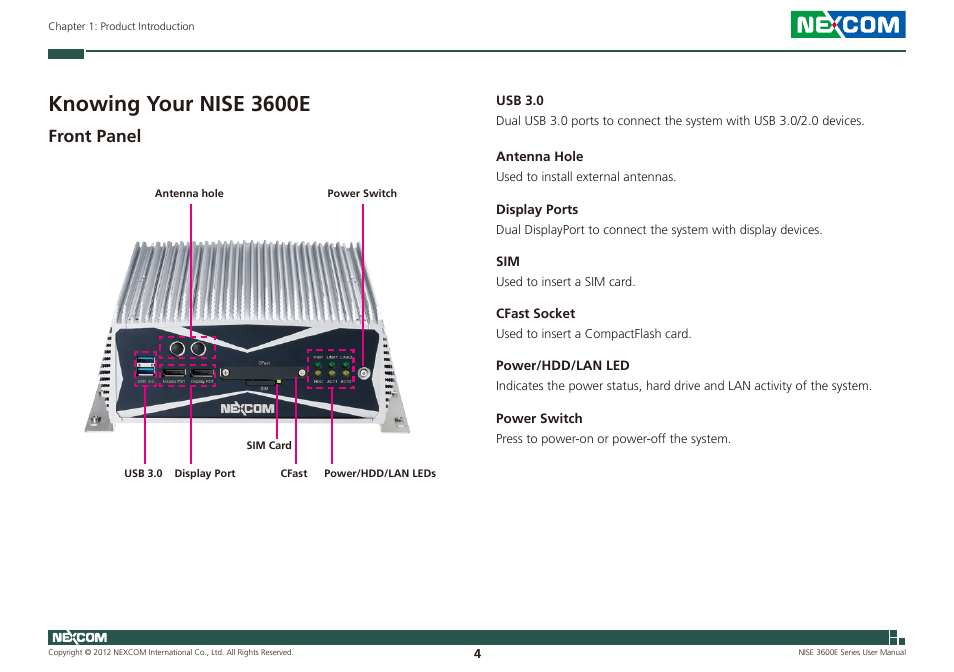The height and width of the screenshot is (672, 954).
Task: Click the blue USB 3.0 ports on the device
Action: click(146, 365)
